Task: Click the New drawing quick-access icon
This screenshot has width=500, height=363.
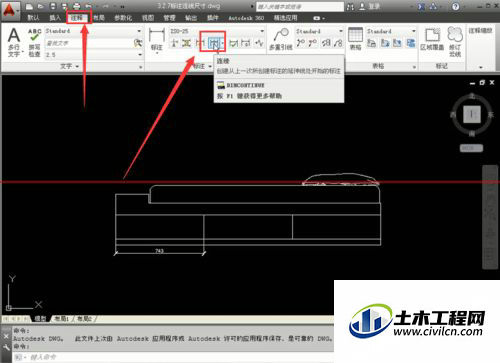Action: (x=30, y=6)
